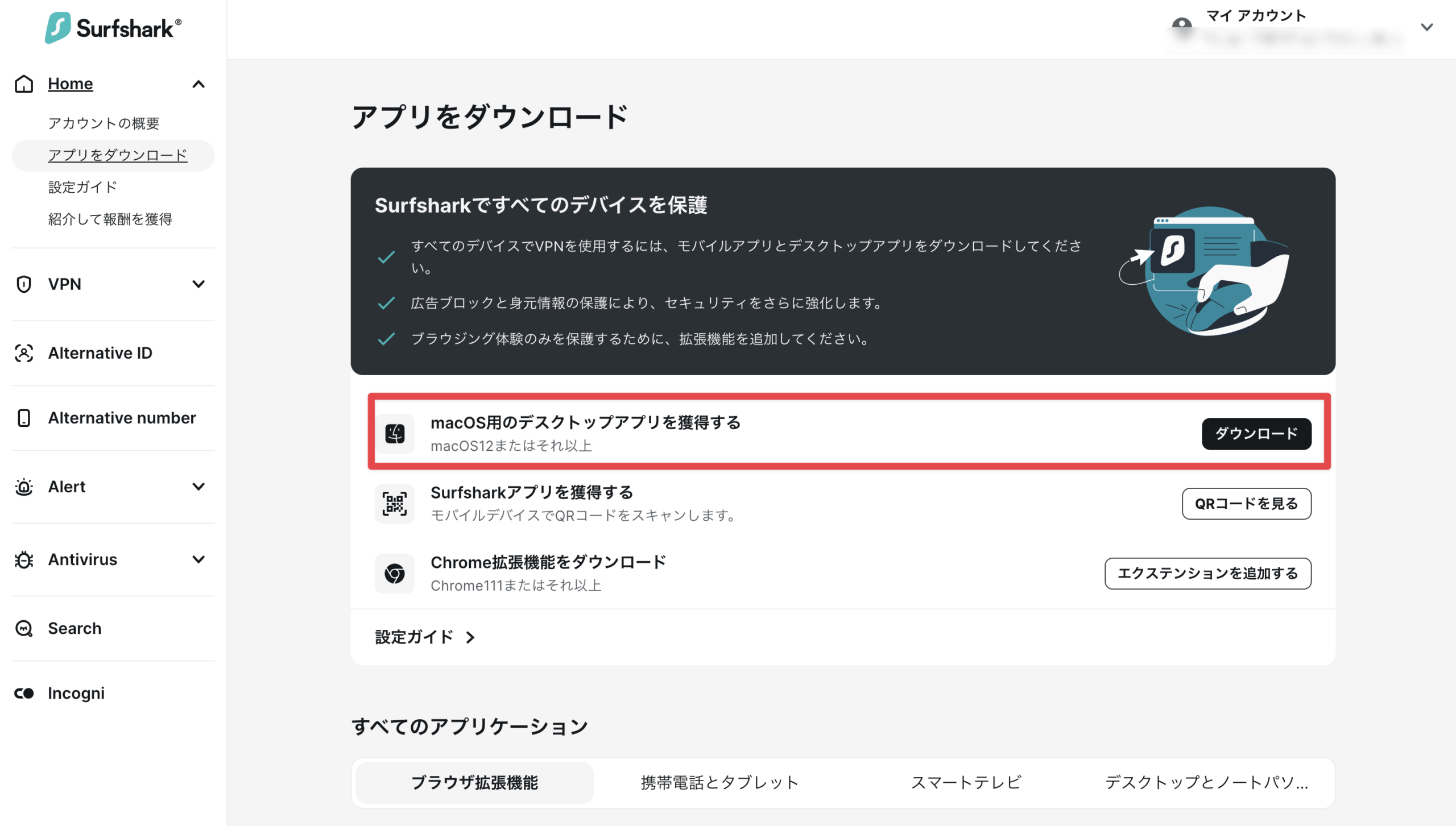The width and height of the screenshot is (1456, 826).
Task: Click the アプリをダウンロード page heading
Action: 490,117
